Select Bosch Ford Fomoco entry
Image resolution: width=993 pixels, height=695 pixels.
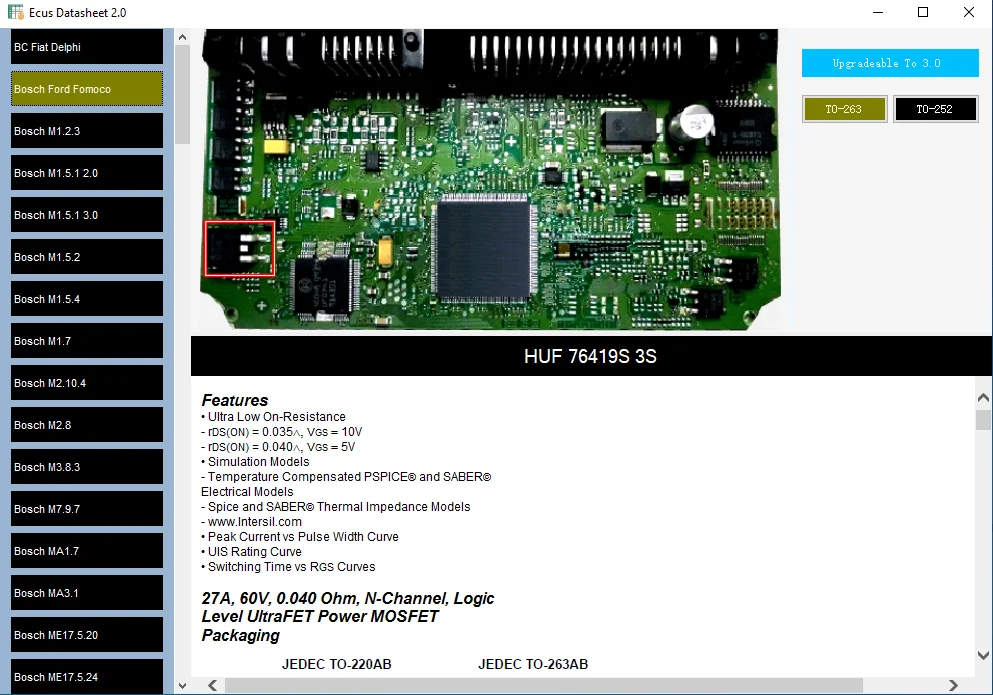coord(87,89)
